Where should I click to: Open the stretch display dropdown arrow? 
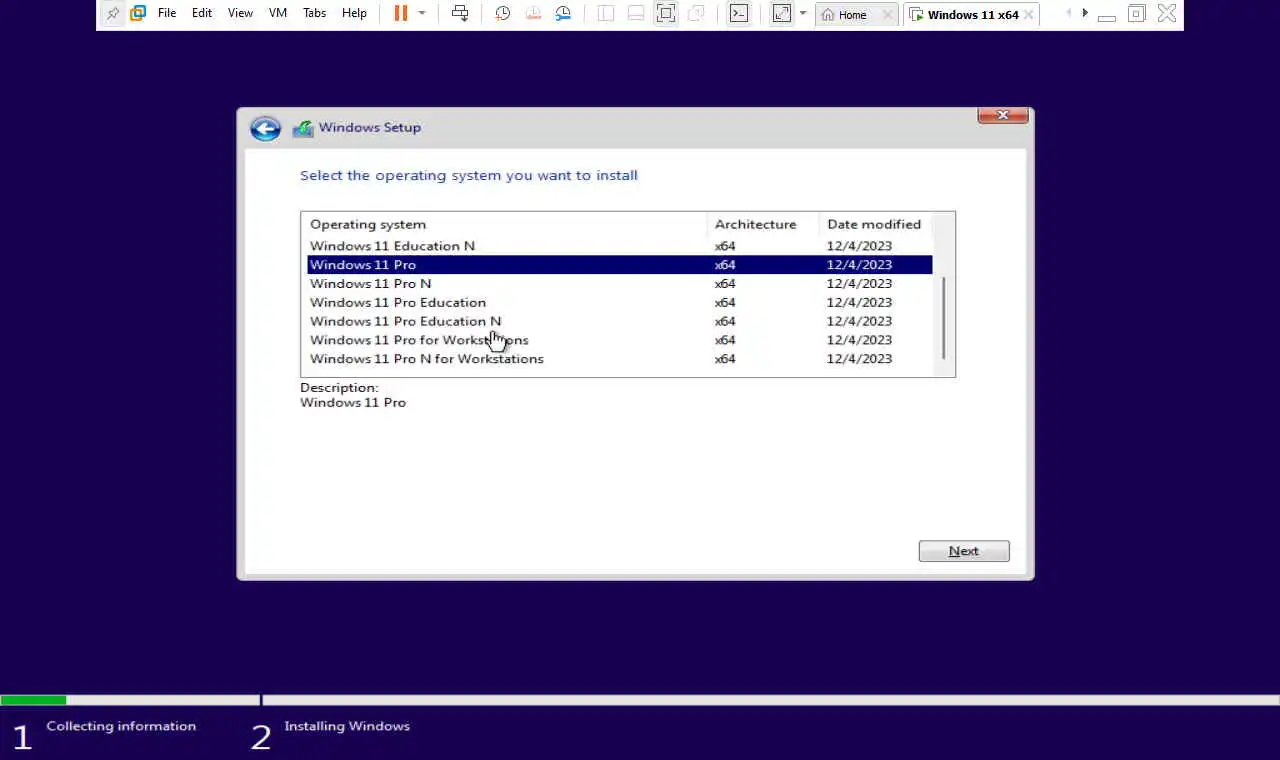coord(802,14)
